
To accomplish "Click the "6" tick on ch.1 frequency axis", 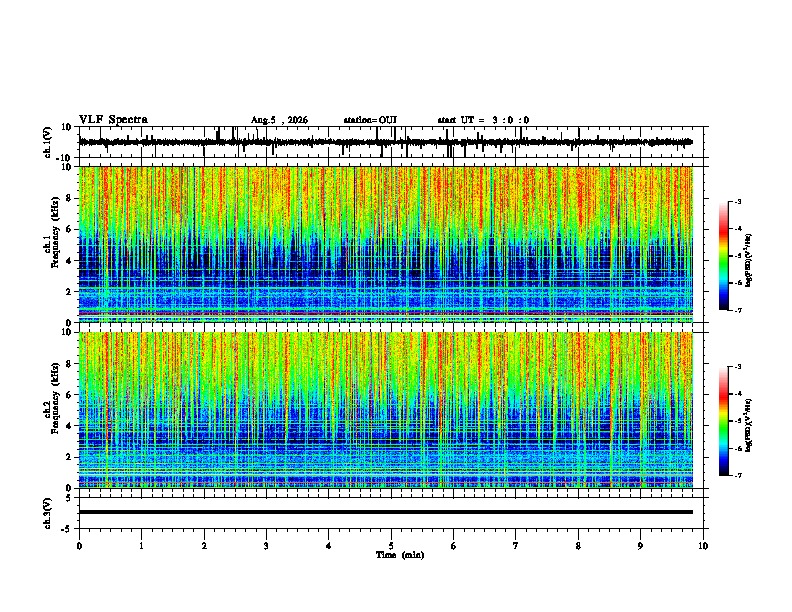I will point(69,230).
